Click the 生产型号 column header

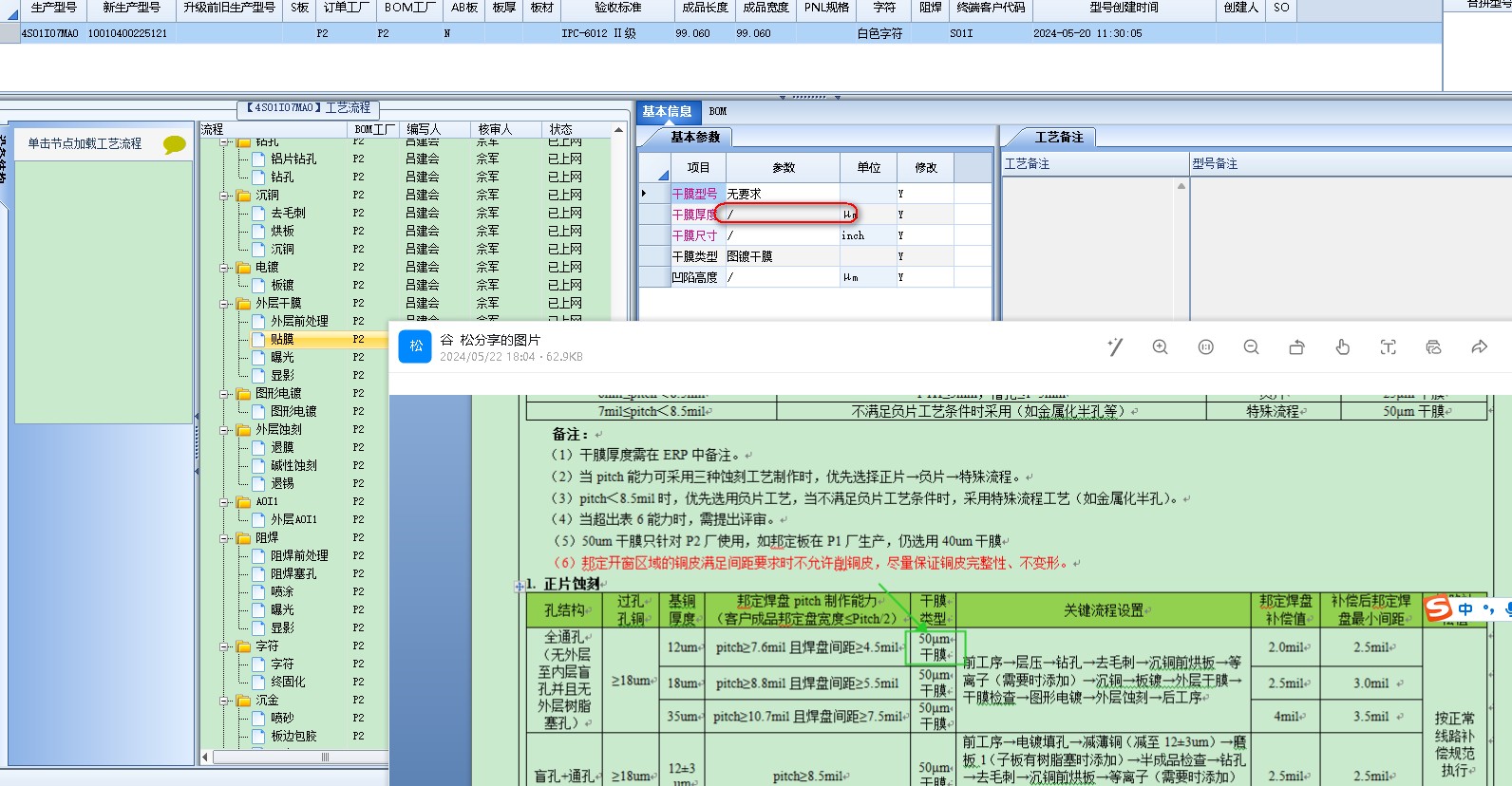point(53,8)
